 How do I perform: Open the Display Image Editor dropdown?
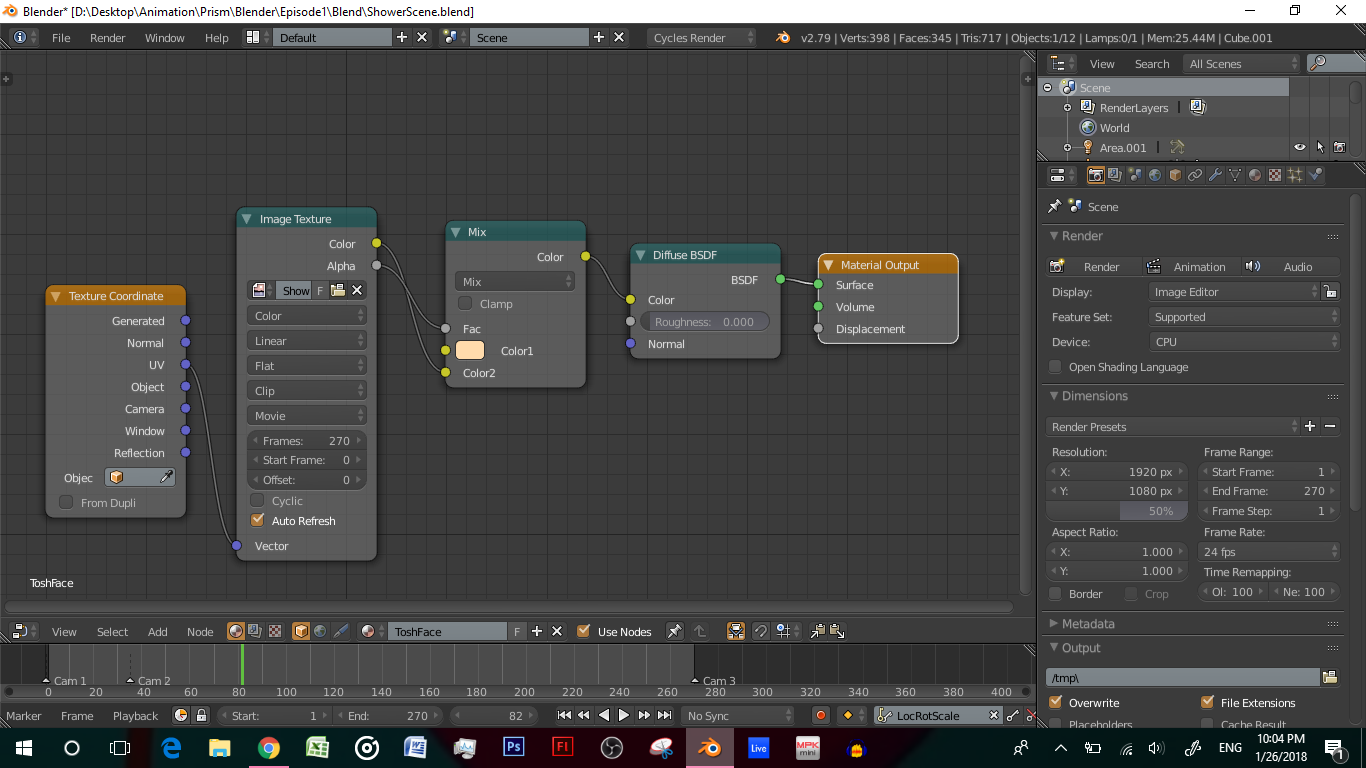coord(1235,291)
